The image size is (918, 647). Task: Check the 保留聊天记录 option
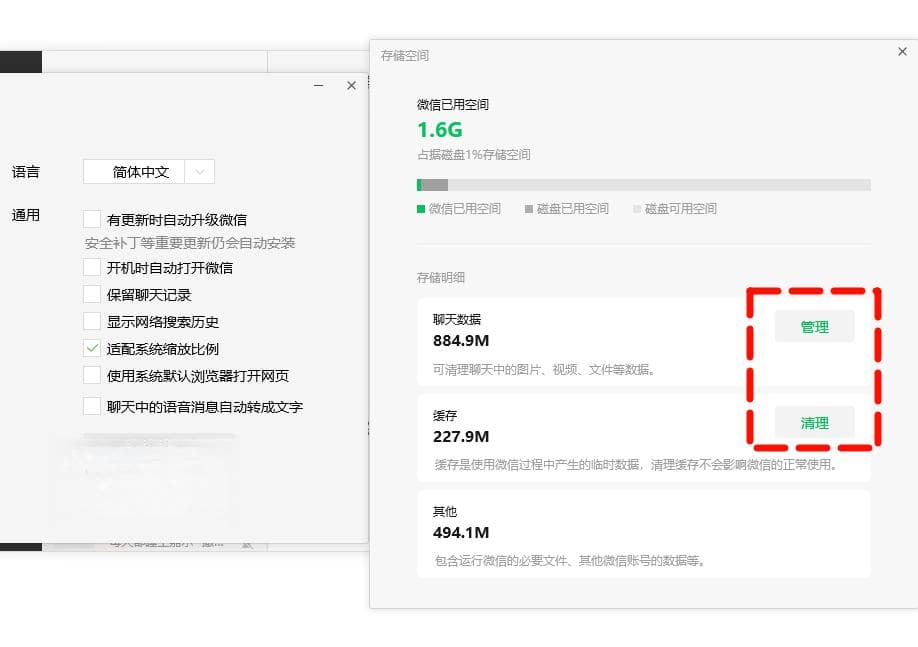point(92,295)
